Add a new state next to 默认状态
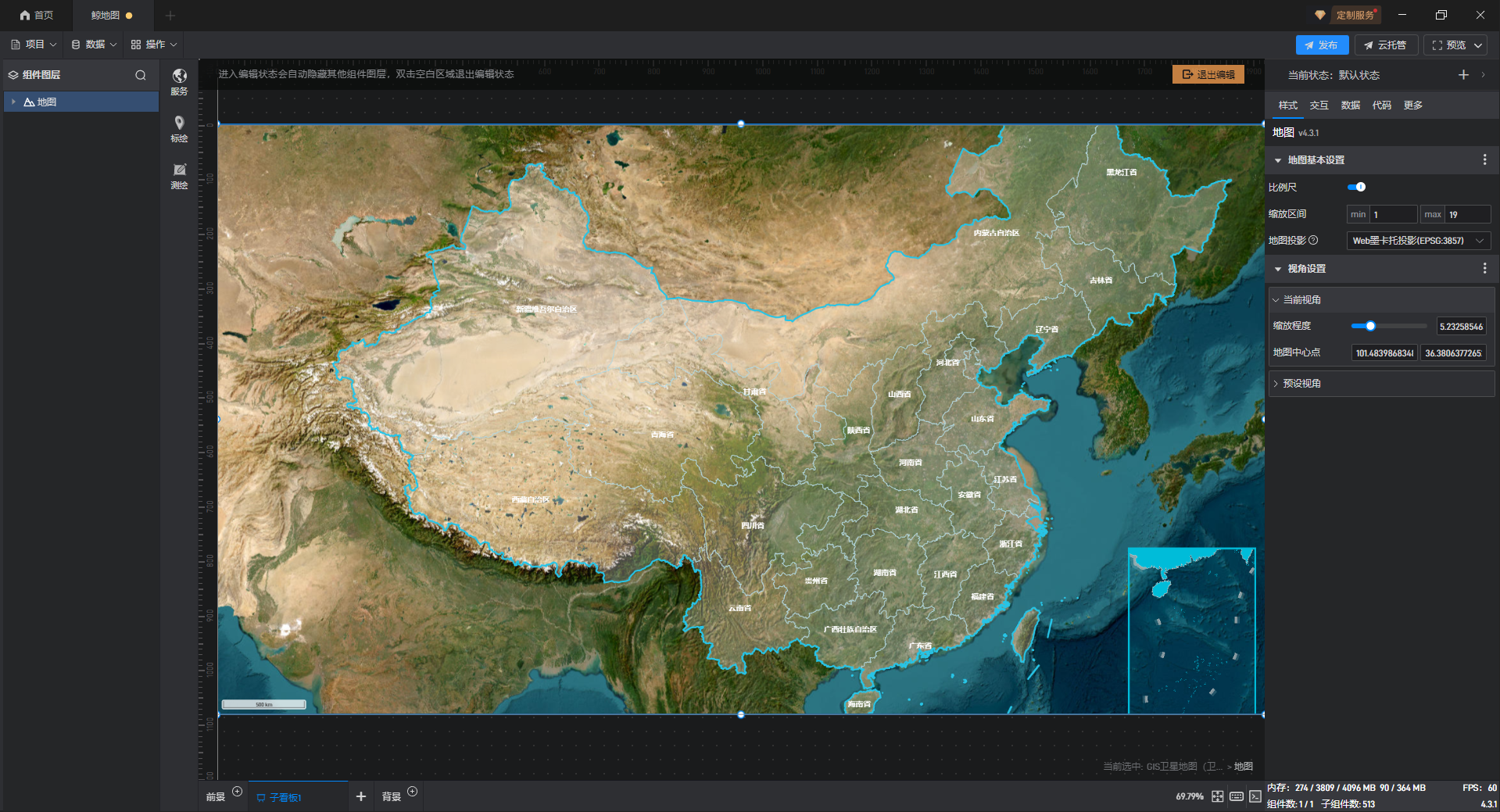The width and height of the screenshot is (1500, 812). 1463,74
